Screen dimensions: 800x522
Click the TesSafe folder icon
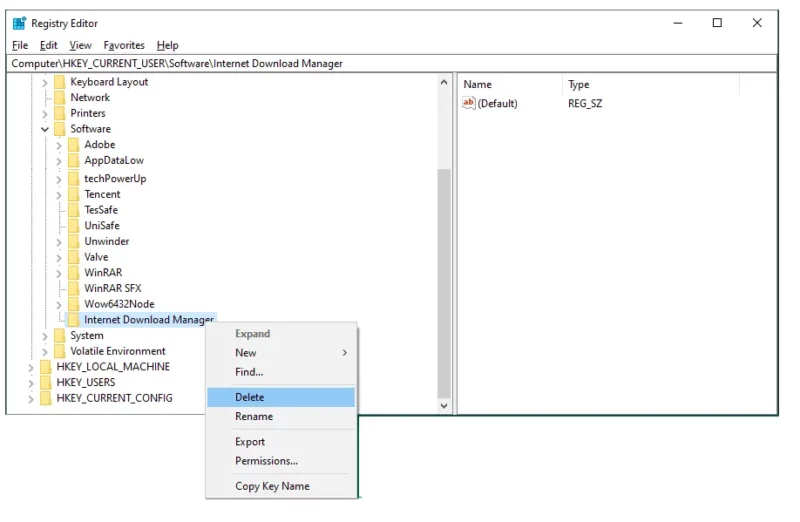[x=74, y=210]
